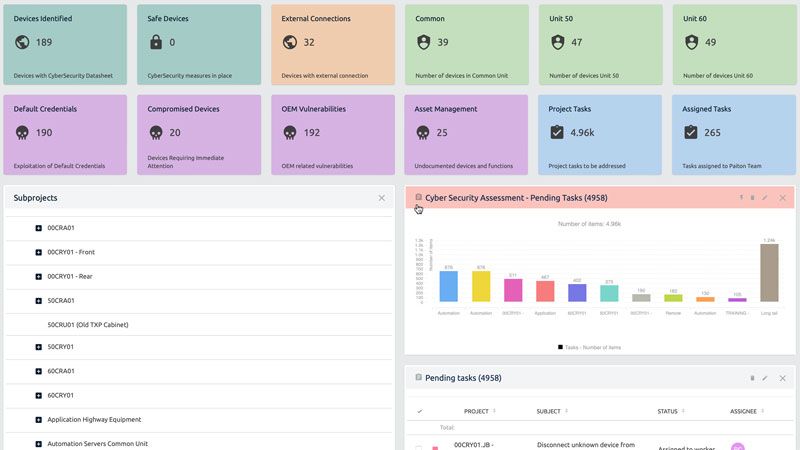
Task: Click the shield icon in Unit 50 card
Action: tap(558, 42)
